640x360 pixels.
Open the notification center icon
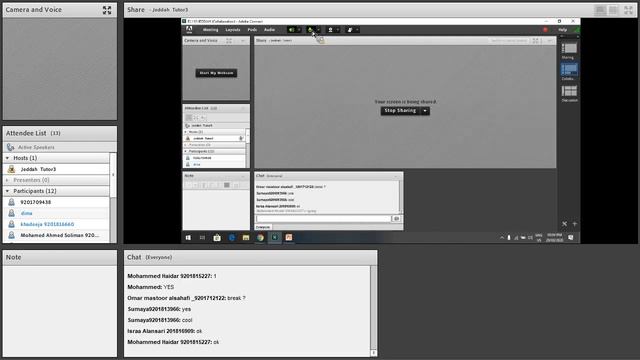click(571, 238)
